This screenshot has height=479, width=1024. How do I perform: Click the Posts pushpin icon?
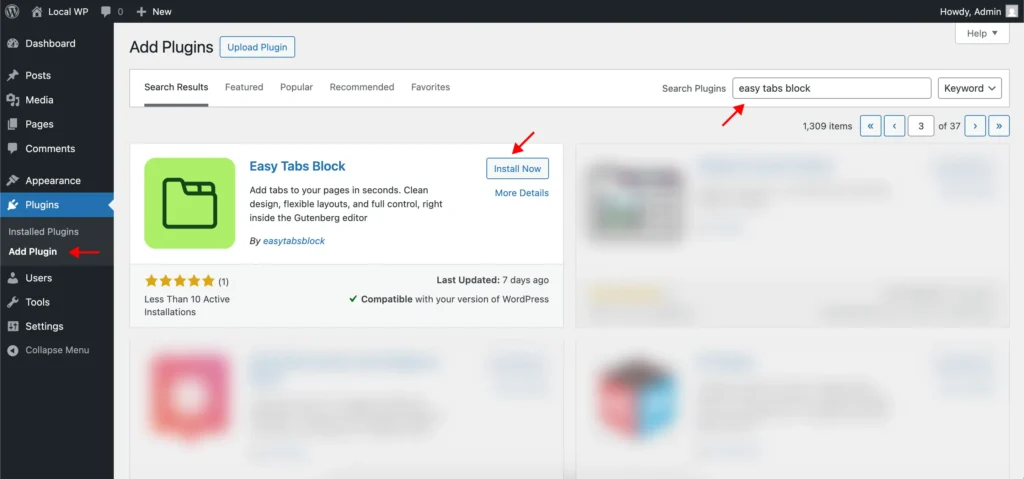coord(12,76)
